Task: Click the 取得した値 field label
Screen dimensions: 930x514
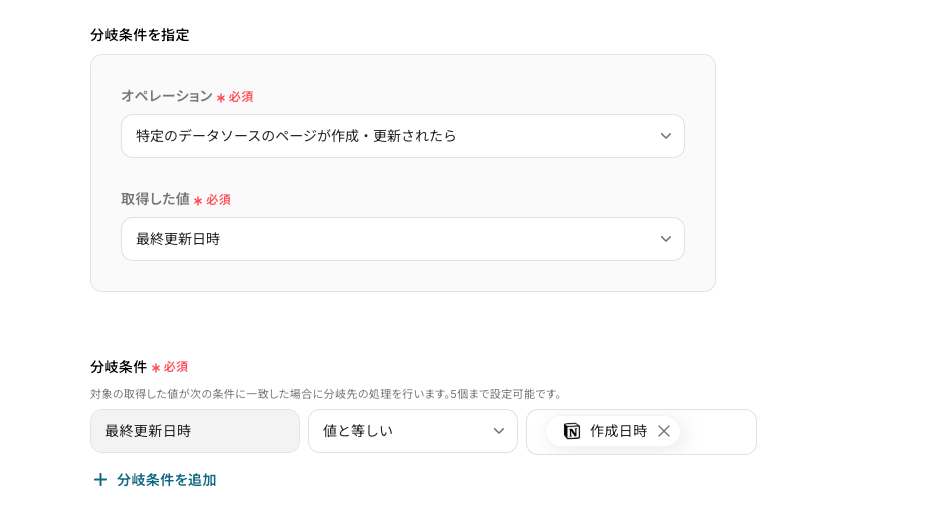Action: (155, 199)
